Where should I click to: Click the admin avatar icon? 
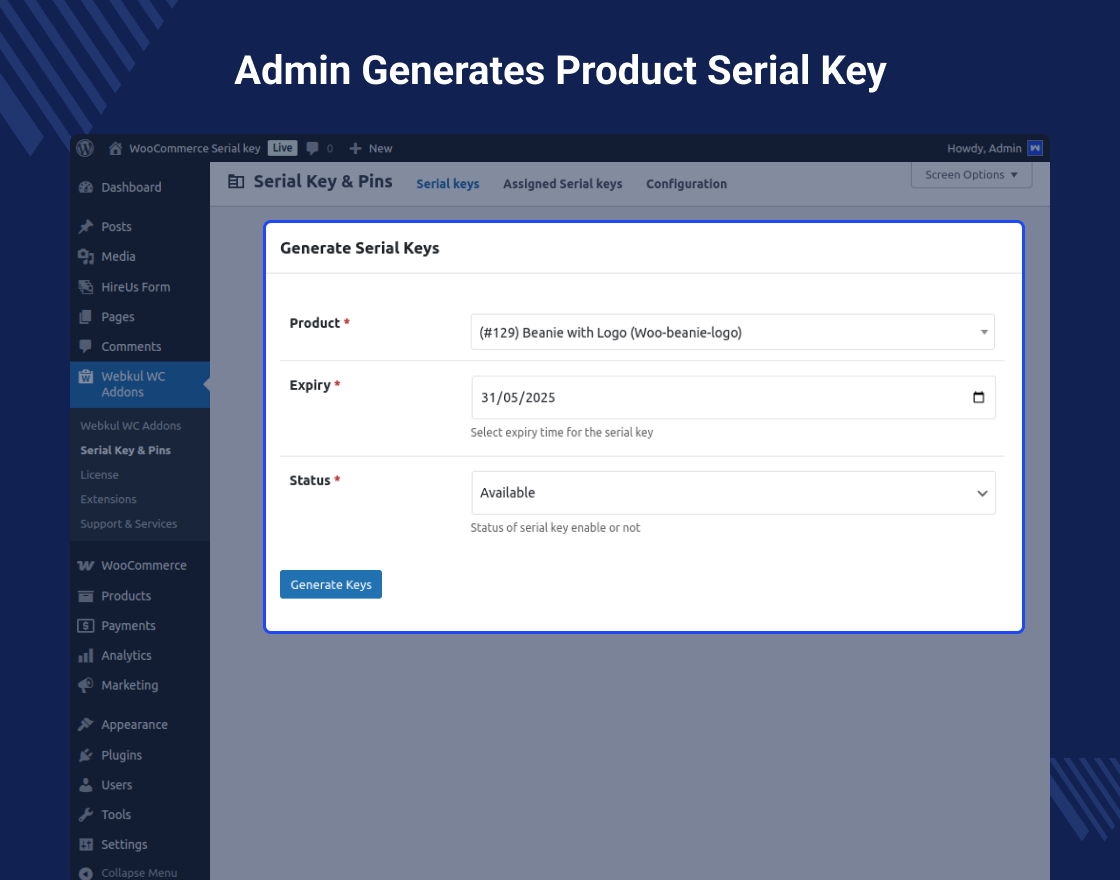click(x=1035, y=148)
